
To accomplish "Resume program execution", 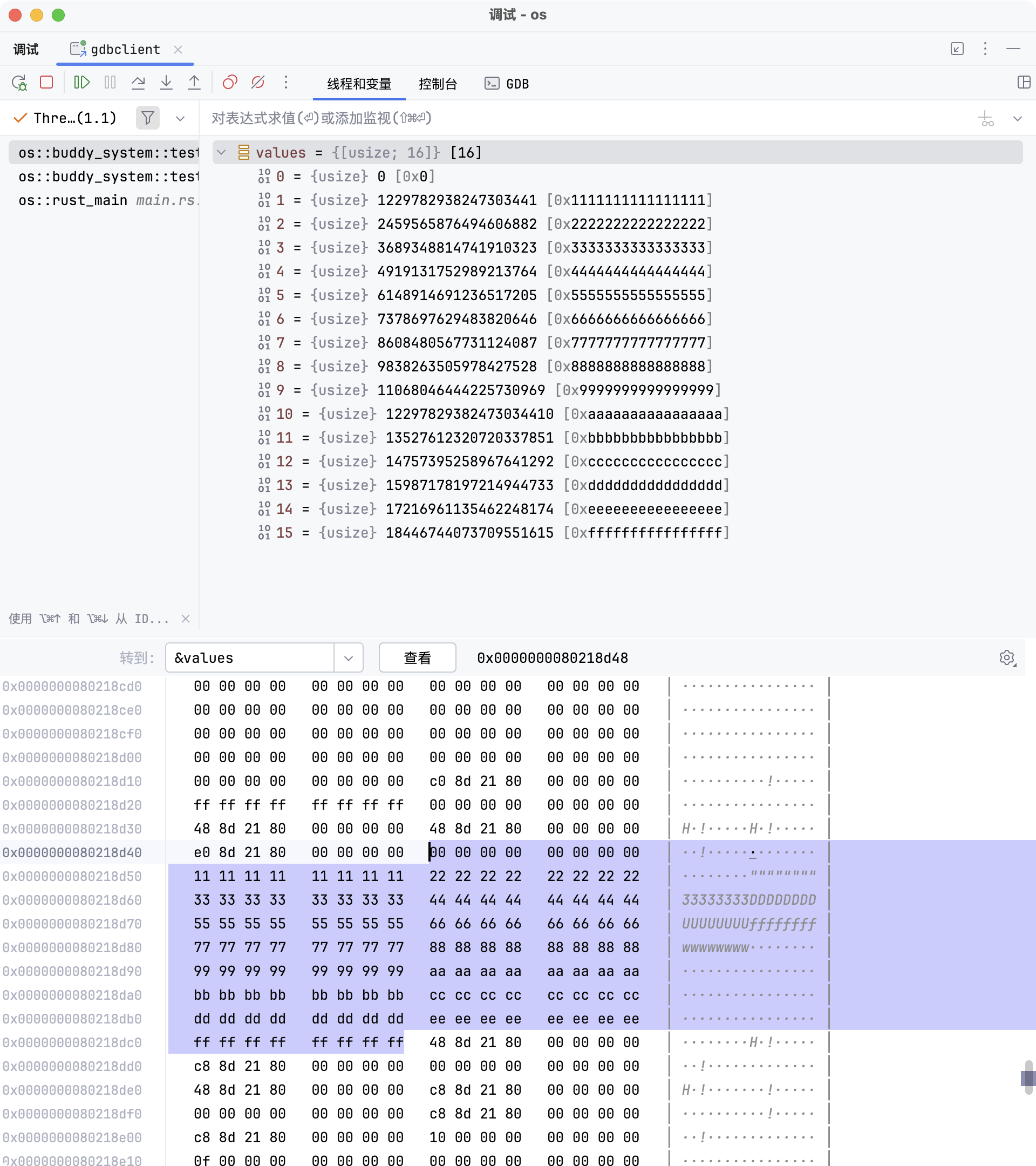I will (x=81, y=83).
